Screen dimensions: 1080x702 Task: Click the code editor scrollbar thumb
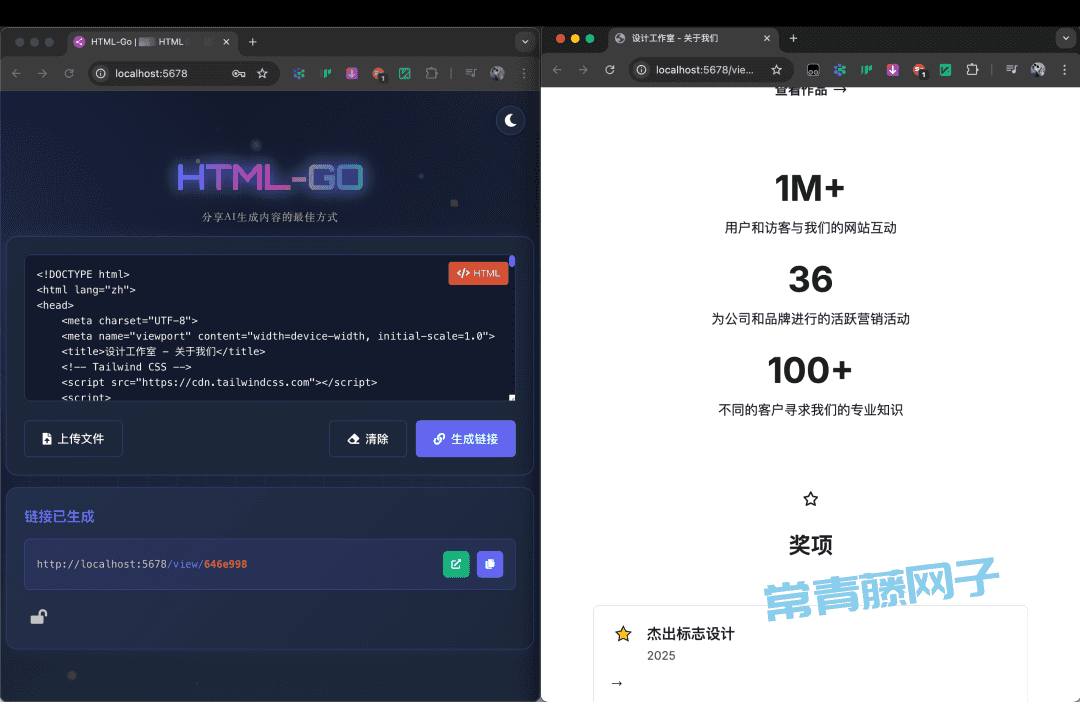click(x=511, y=262)
